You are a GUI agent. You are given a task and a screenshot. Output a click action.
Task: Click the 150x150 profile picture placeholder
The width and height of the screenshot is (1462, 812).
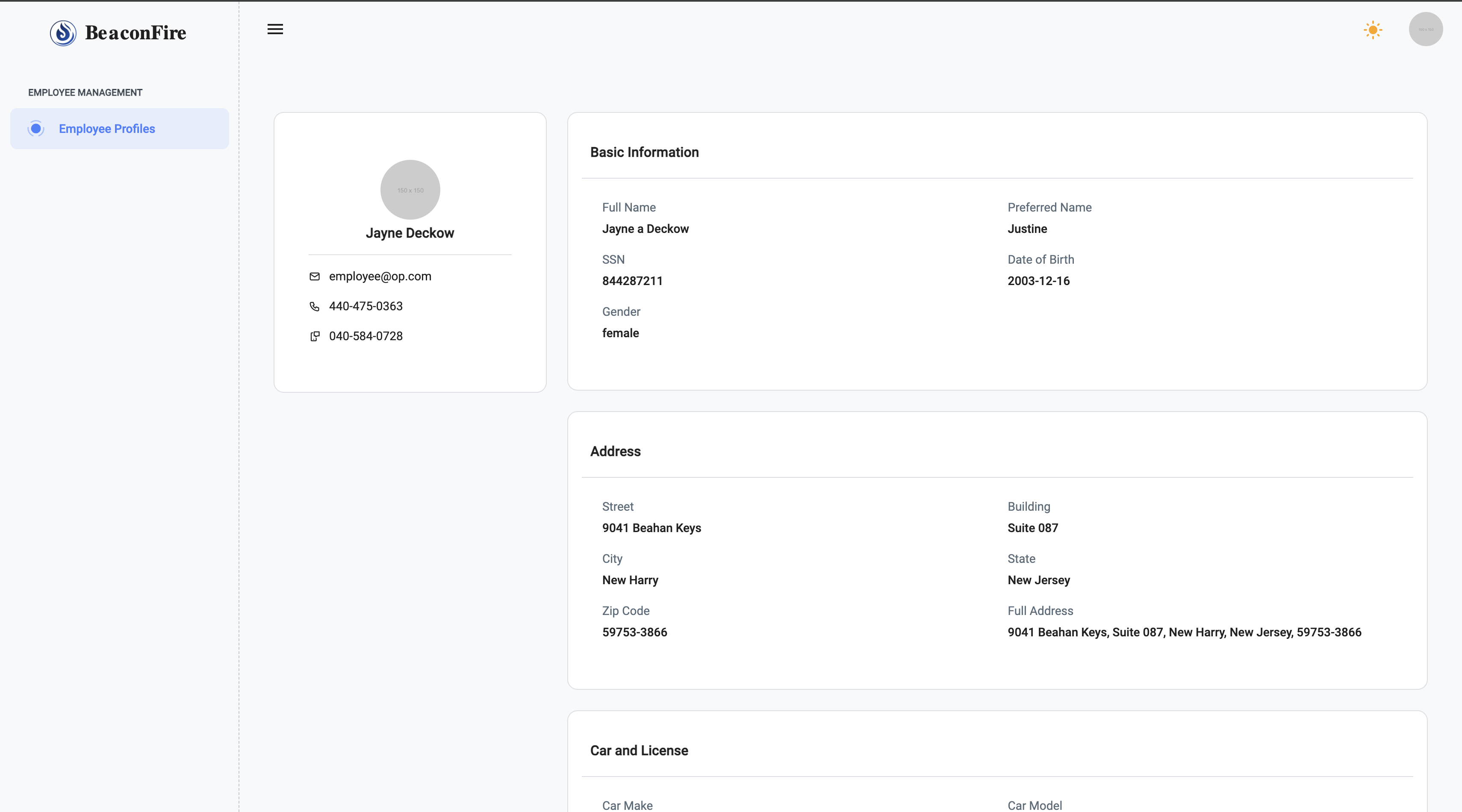click(410, 189)
